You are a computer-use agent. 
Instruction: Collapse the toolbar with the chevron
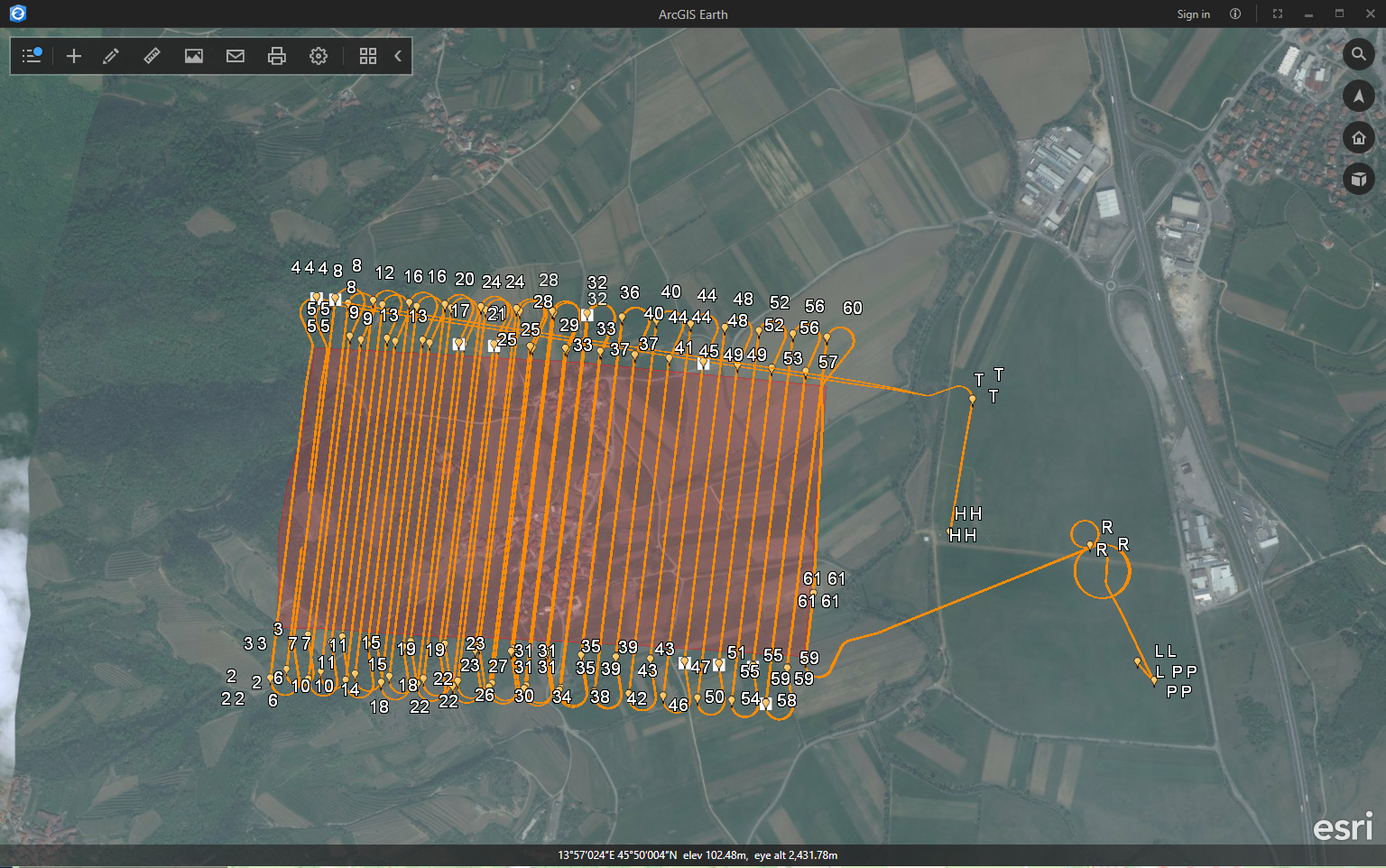coord(397,55)
